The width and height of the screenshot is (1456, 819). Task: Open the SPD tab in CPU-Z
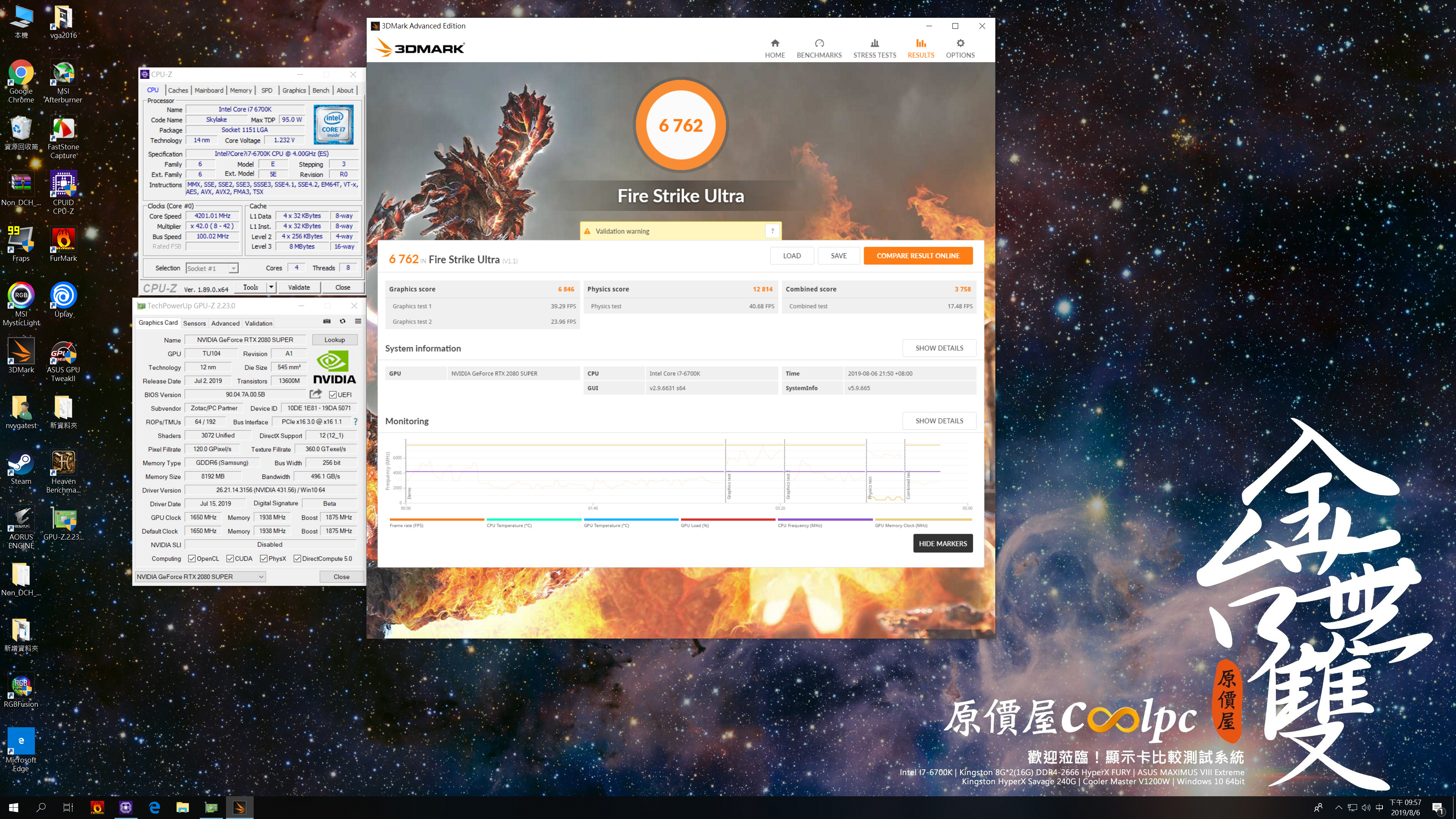[x=267, y=91]
